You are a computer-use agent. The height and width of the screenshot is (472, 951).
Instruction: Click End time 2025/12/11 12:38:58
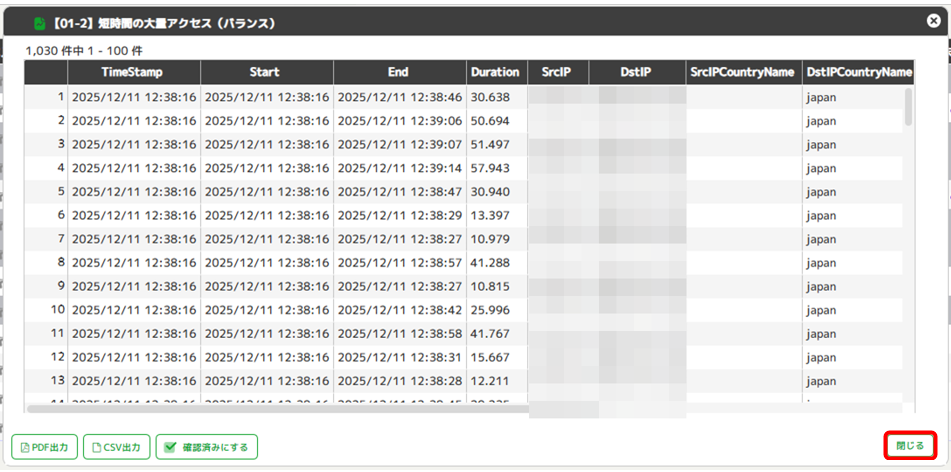tap(400, 334)
